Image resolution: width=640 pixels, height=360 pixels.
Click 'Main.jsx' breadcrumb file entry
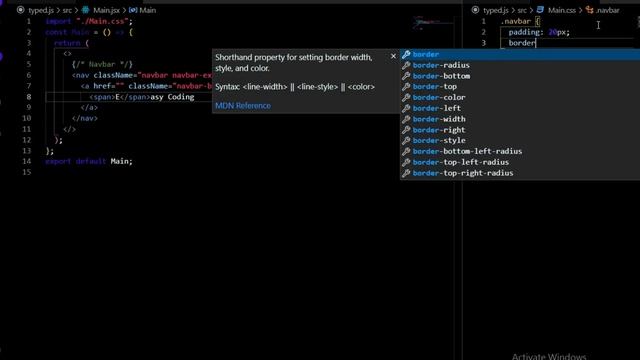[x=106, y=10]
